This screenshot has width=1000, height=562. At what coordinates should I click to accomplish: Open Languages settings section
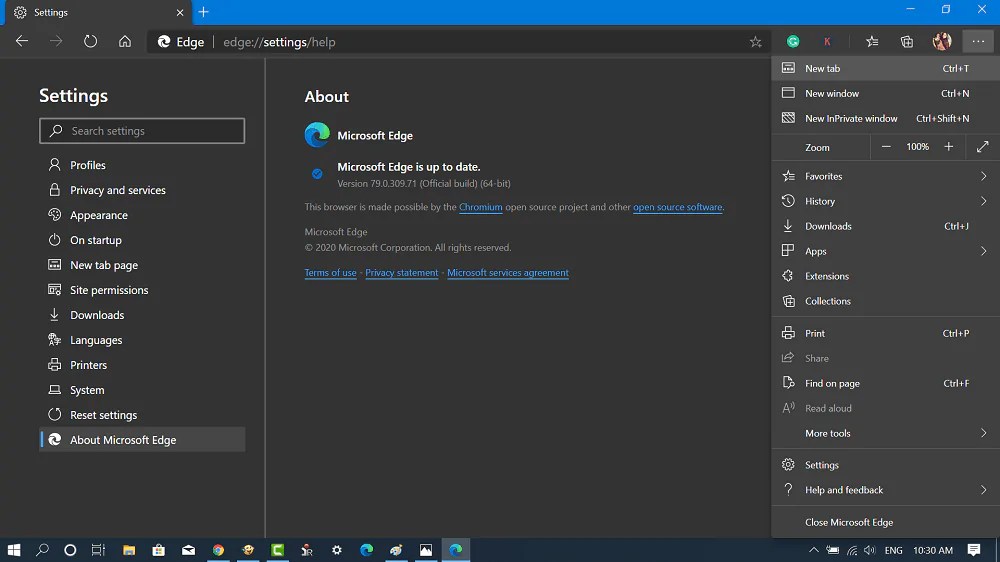[x=142, y=339]
